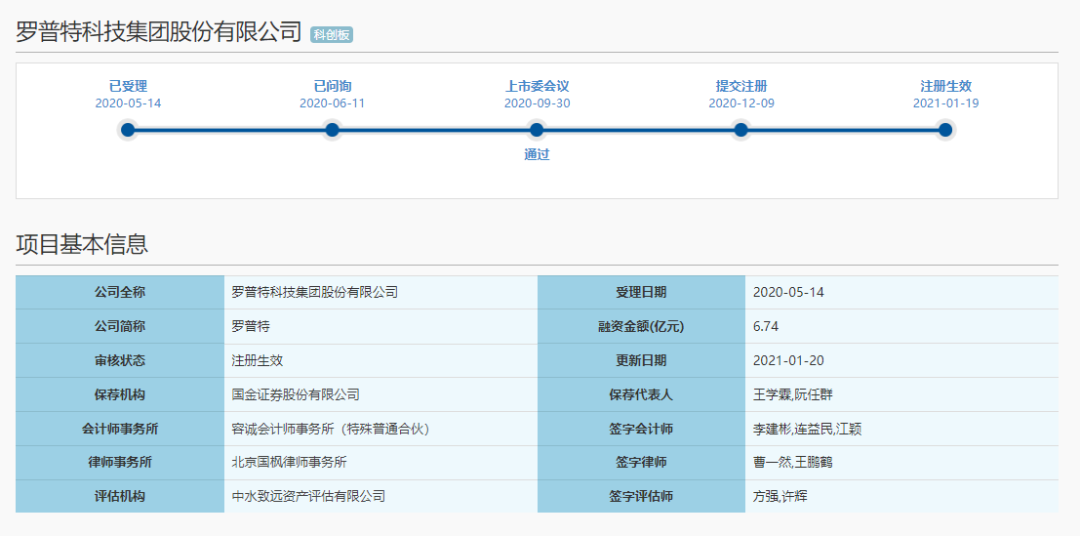The height and width of the screenshot is (536, 1080).
Task: Select the 上市委会议 timeline dot
Action: [537, 130]
